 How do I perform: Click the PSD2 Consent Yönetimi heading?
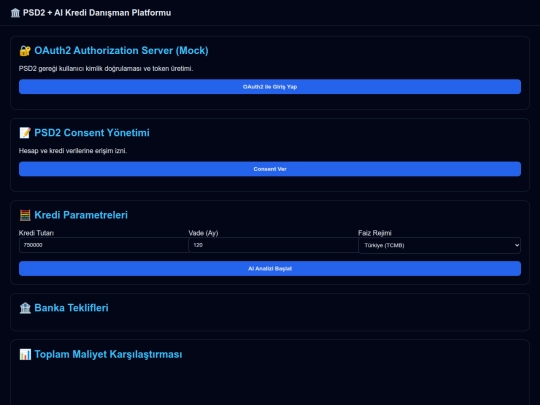point(92,133)
